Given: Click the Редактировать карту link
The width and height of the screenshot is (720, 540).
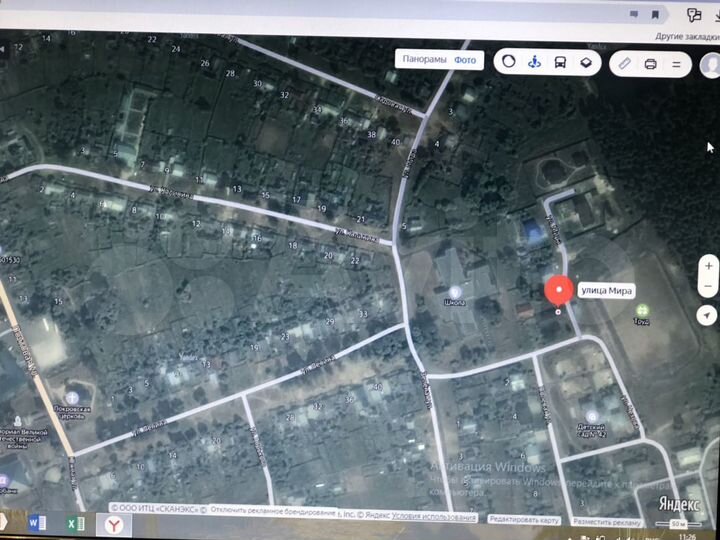Looking at the screenshot, I should point(524,520).
